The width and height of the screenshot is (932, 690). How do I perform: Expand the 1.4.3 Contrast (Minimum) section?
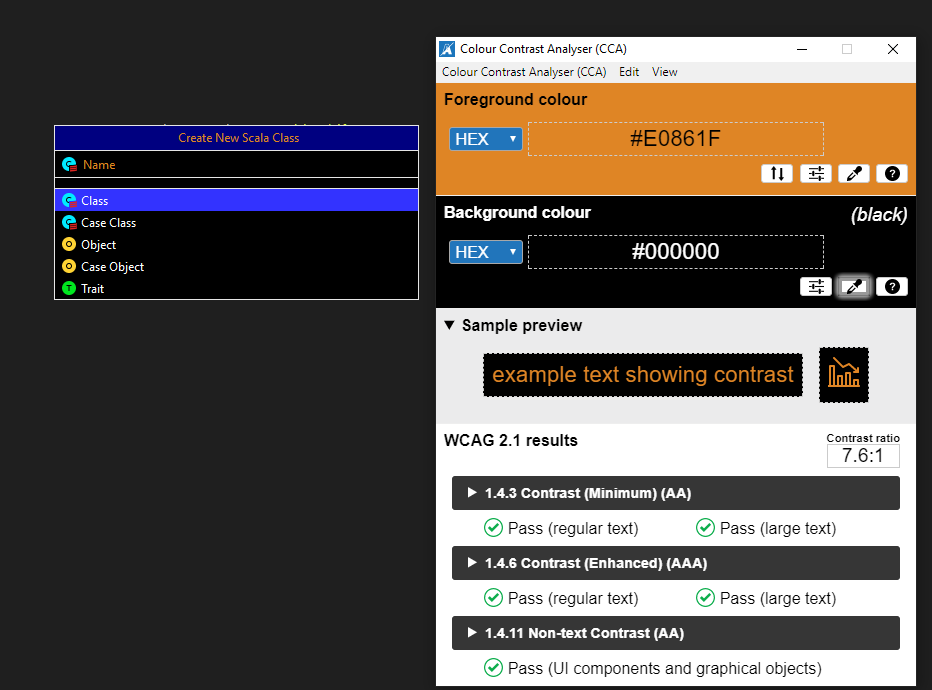click(471, 492)
